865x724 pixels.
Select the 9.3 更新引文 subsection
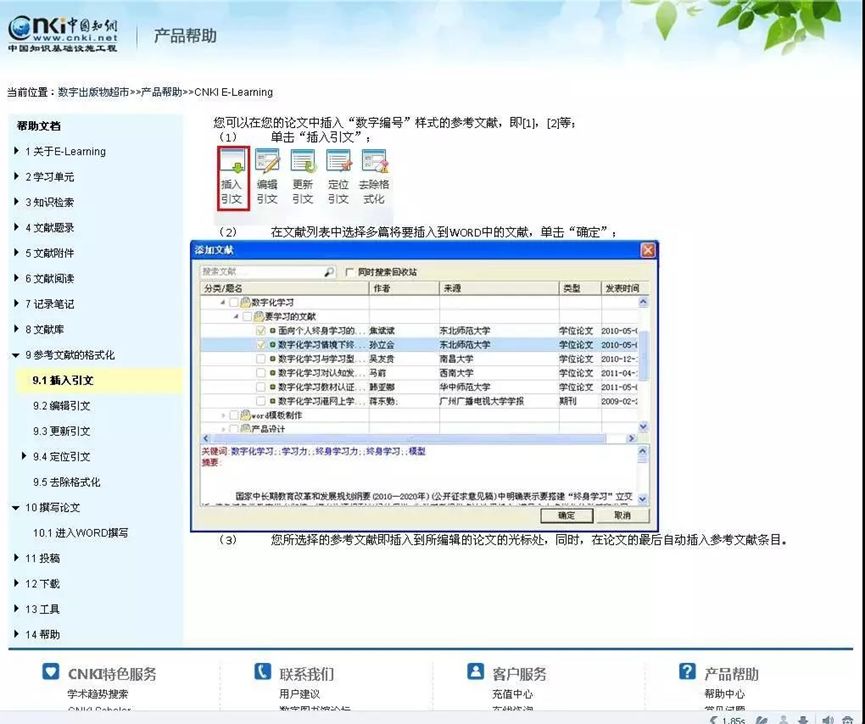tap(61, 431)
